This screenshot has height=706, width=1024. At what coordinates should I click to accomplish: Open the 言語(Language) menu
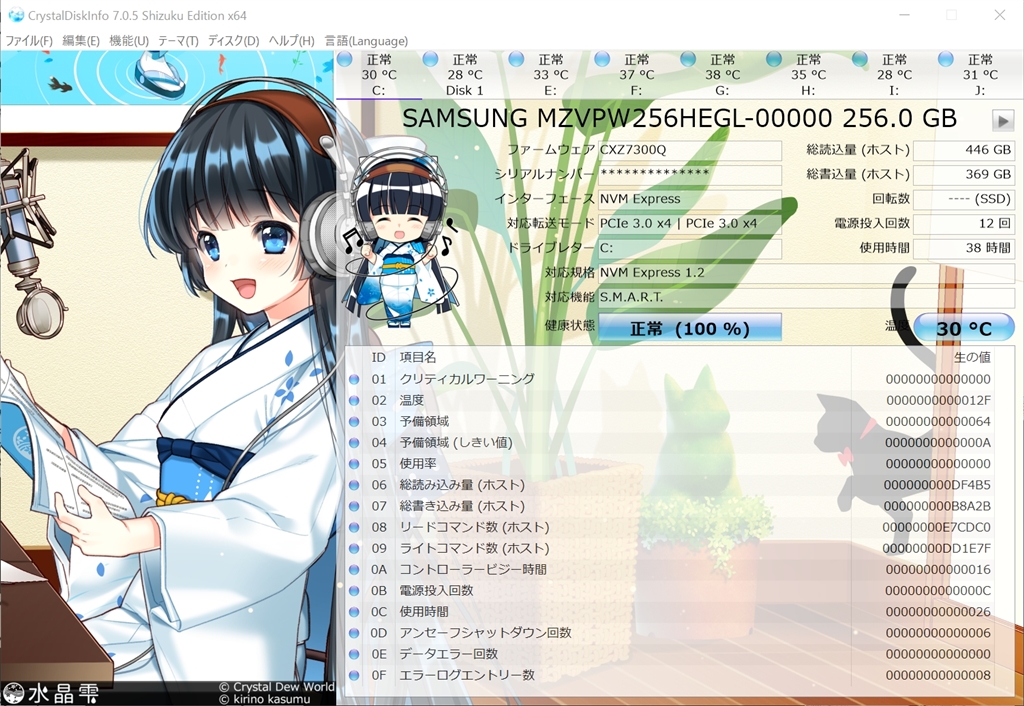[x=366, y=40]
